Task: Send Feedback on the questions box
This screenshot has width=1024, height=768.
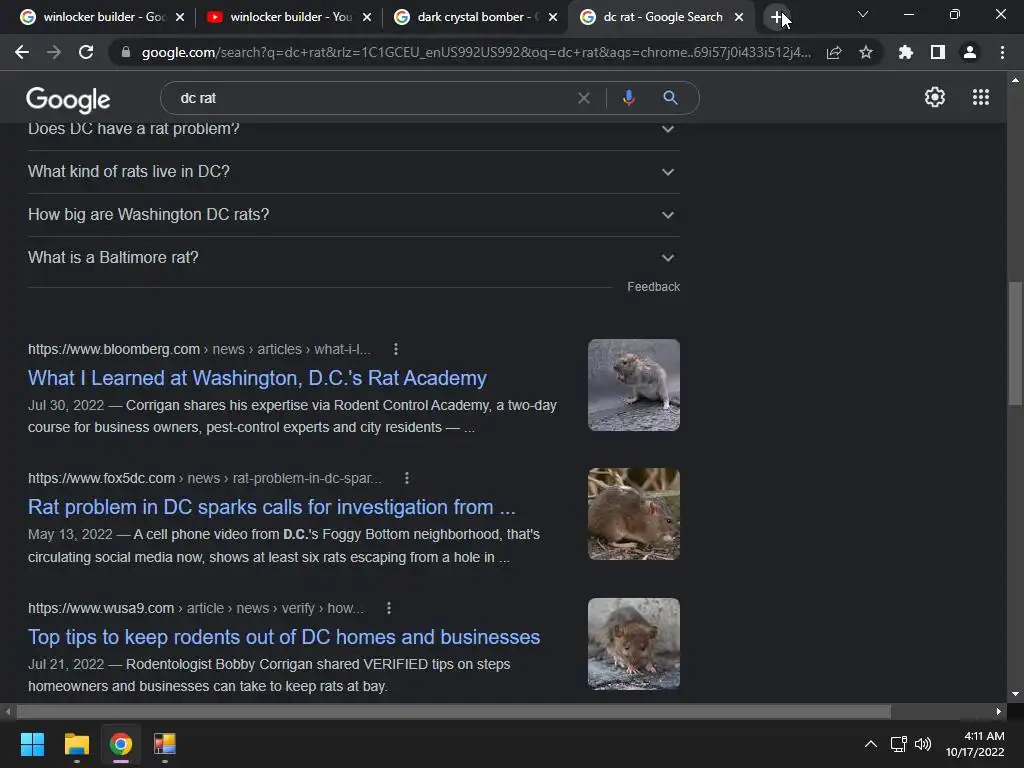Action: (x=653, y=287)
